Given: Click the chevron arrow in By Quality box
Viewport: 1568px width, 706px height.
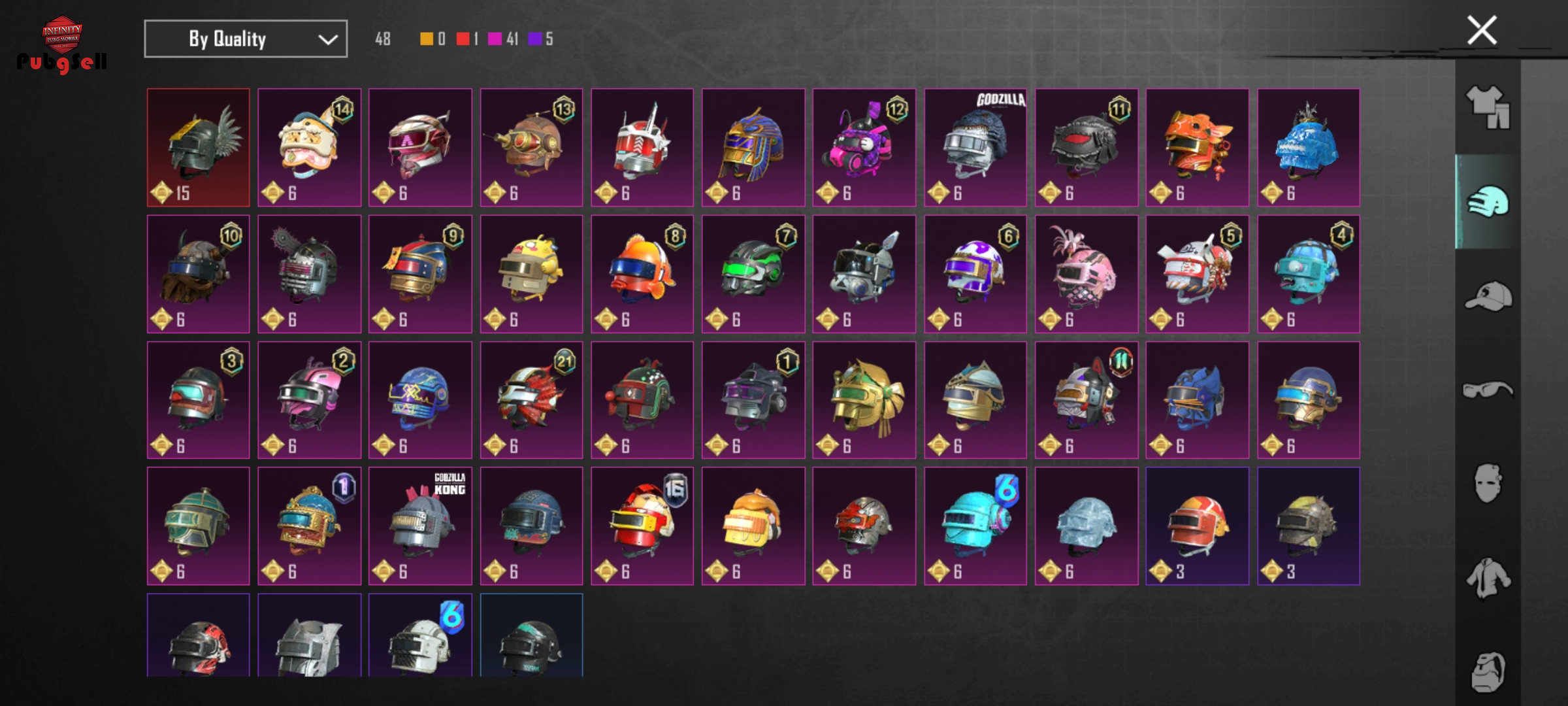Looking at the screenshot, I should click(328, 40).
